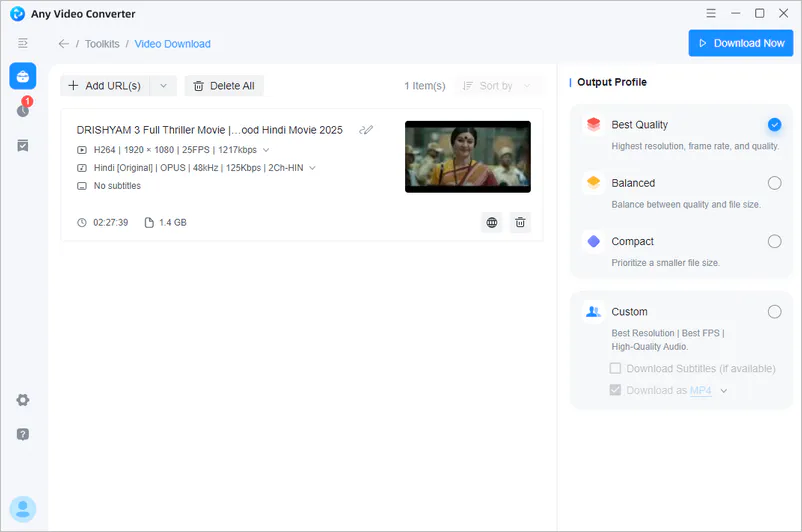Expand the video stream H264 options
Image resolution: width=802 pixels, height=532 pixels.
pos(266,150)
